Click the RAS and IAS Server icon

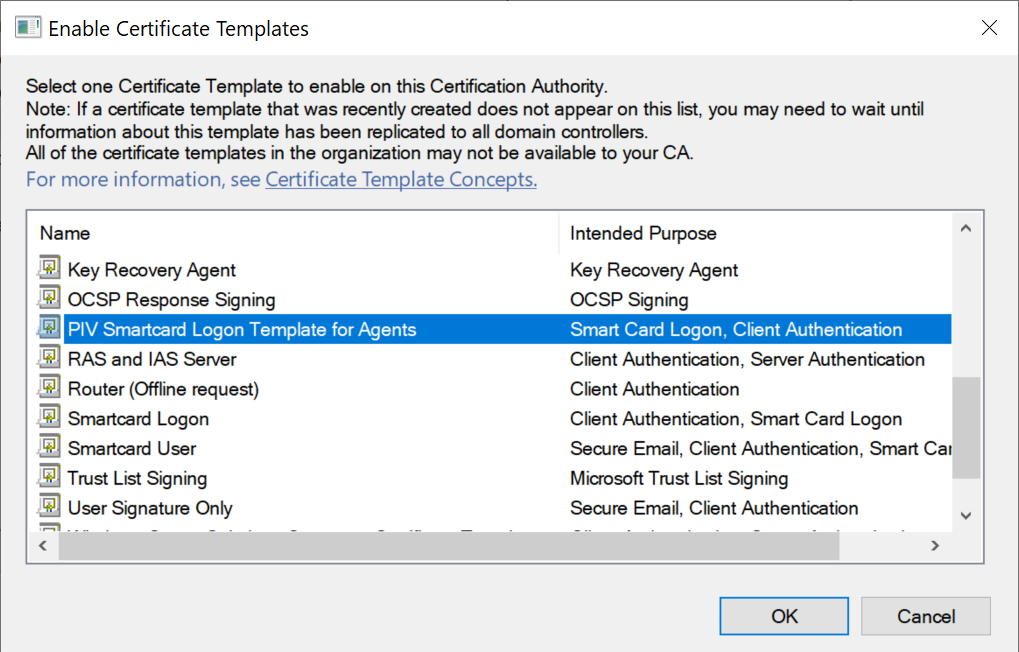pyautogui.click(x=49, y=358)
